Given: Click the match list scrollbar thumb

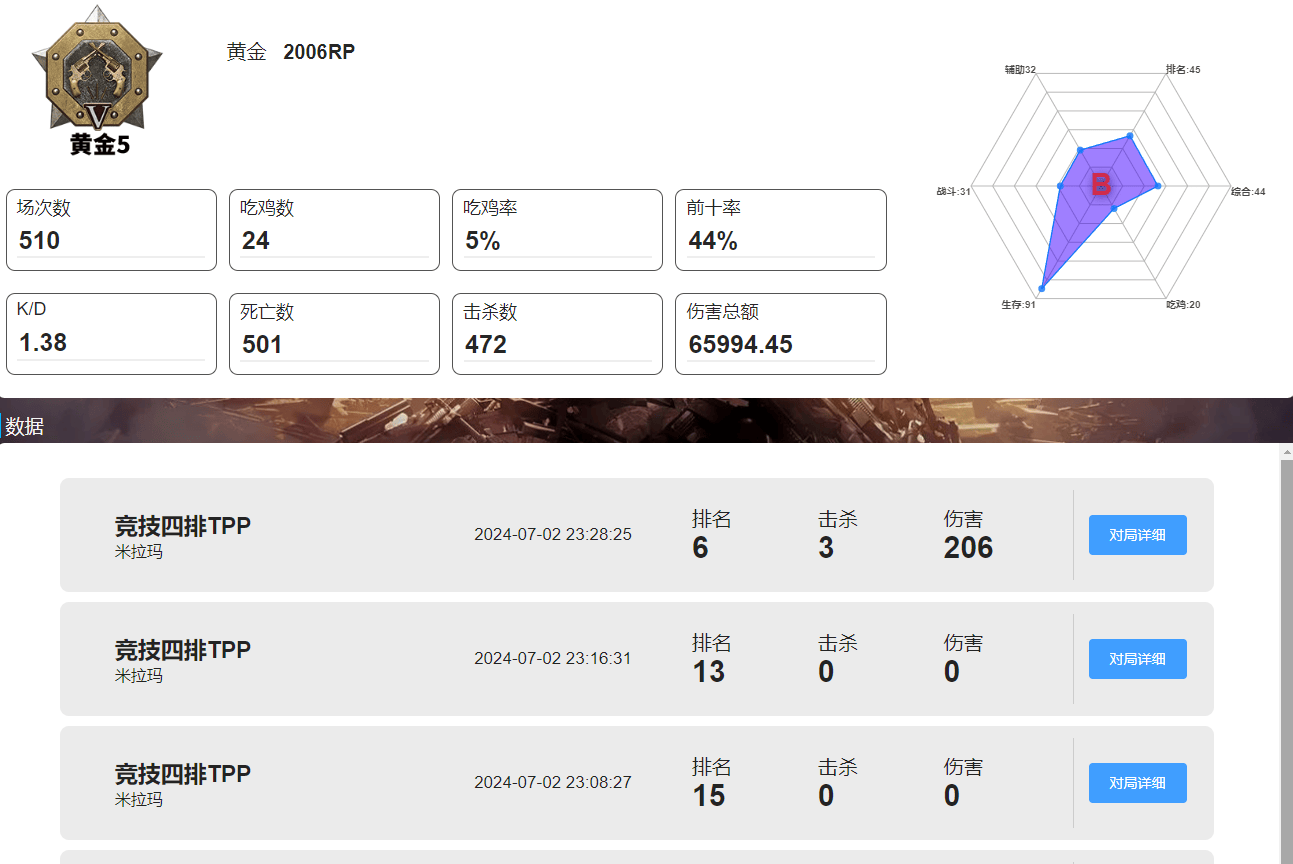Looking at the screenshot, I should 1286,660.
